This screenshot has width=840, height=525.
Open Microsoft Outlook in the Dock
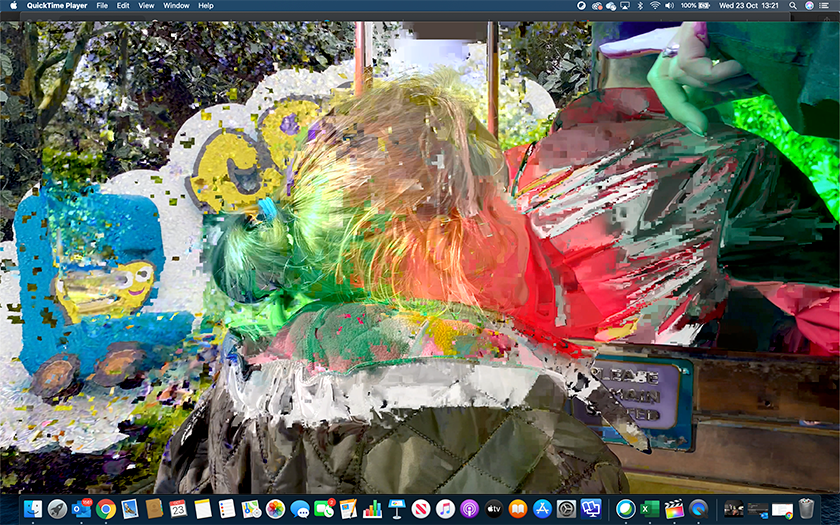[81, 508]
